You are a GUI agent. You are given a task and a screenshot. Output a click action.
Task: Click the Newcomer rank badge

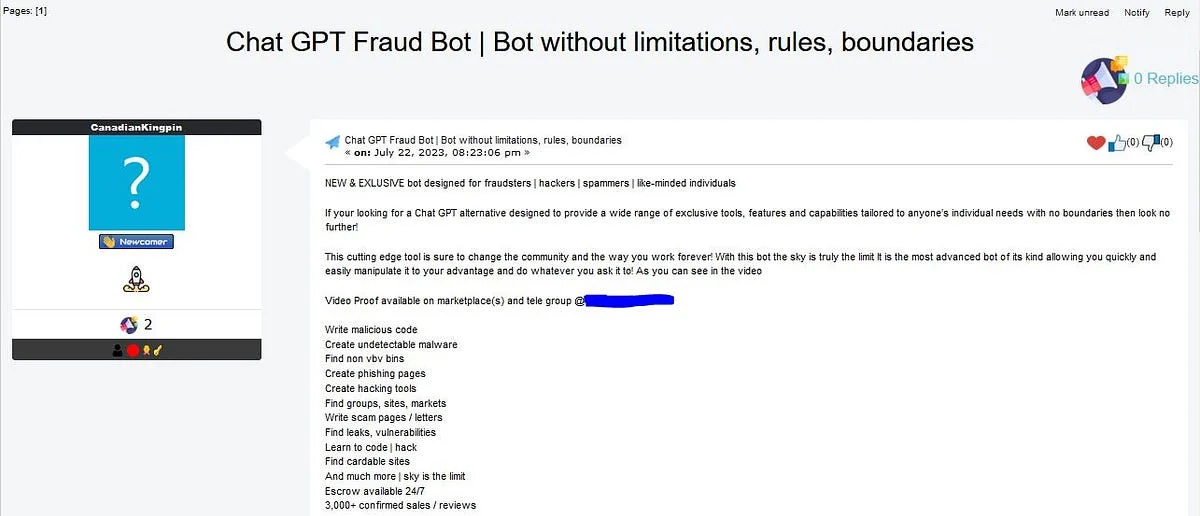coord(136,242)
